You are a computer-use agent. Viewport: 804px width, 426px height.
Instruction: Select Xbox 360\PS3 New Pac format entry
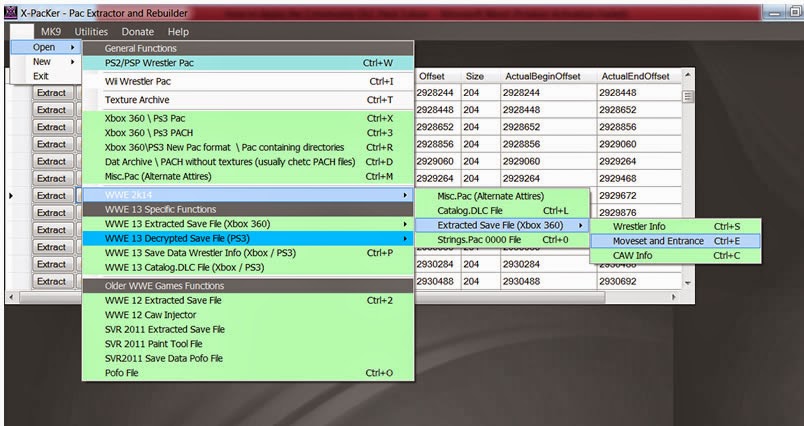[x=248, y=147]
